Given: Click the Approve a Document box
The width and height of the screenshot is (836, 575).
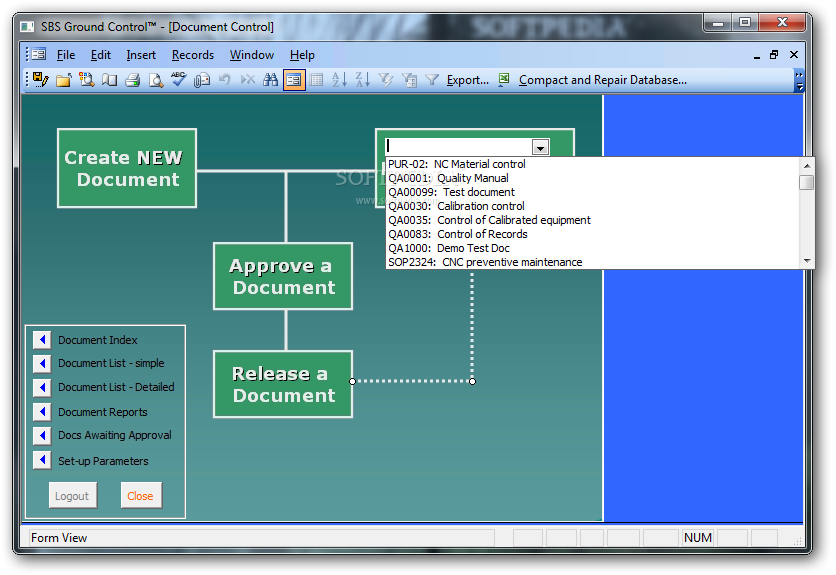Looking at the screenshot, I should click(283, 276).
